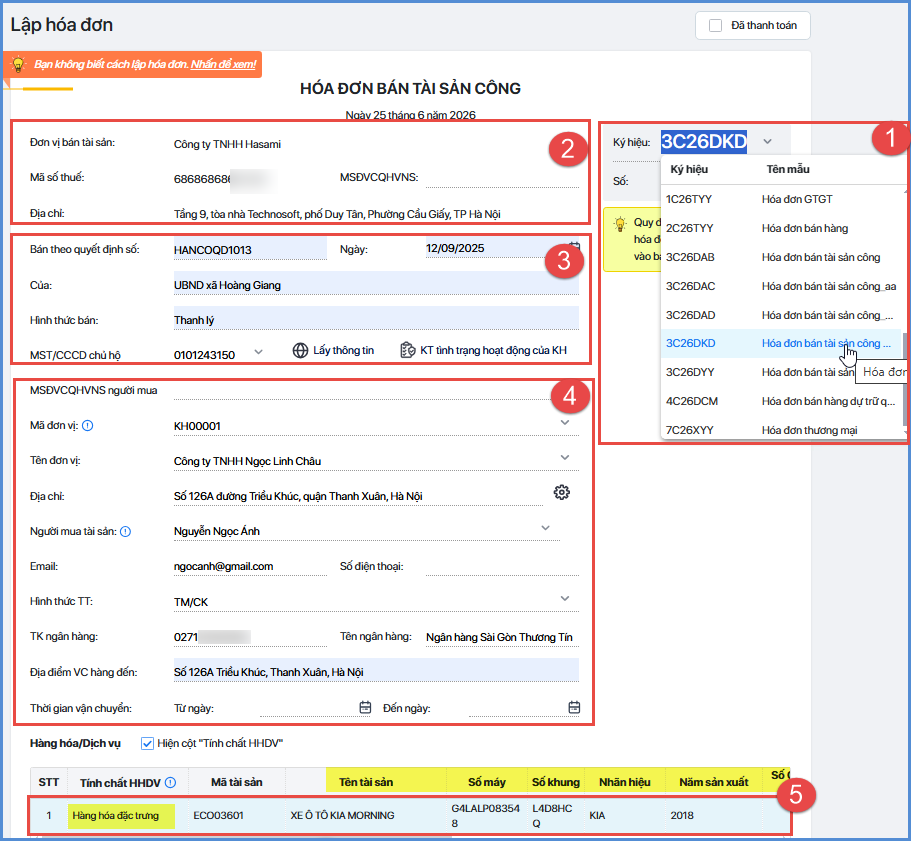Open the "Nhấn để xem!" help link
911x841 pixels.
pos(223,64)
